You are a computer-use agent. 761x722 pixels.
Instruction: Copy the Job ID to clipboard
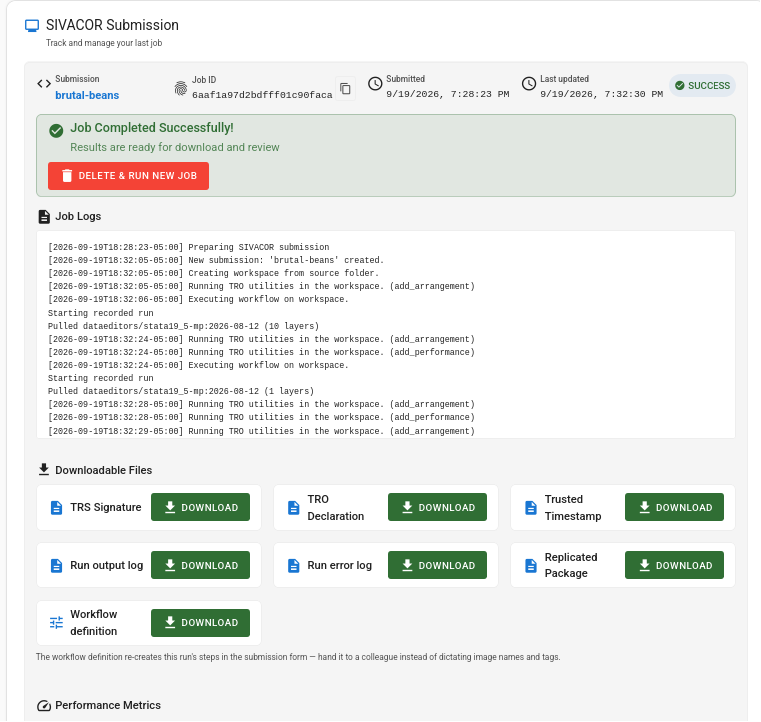pos(345,89)
